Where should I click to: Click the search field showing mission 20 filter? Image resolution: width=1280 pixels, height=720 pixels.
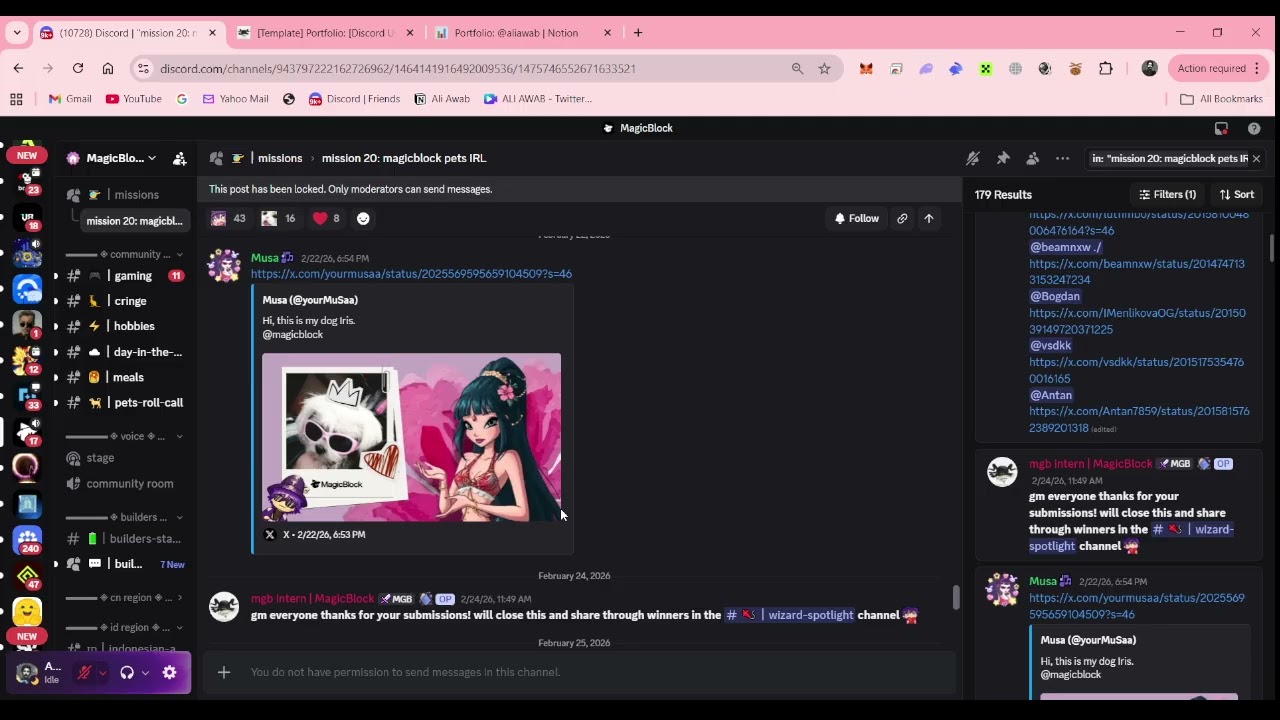[1168, 158]
